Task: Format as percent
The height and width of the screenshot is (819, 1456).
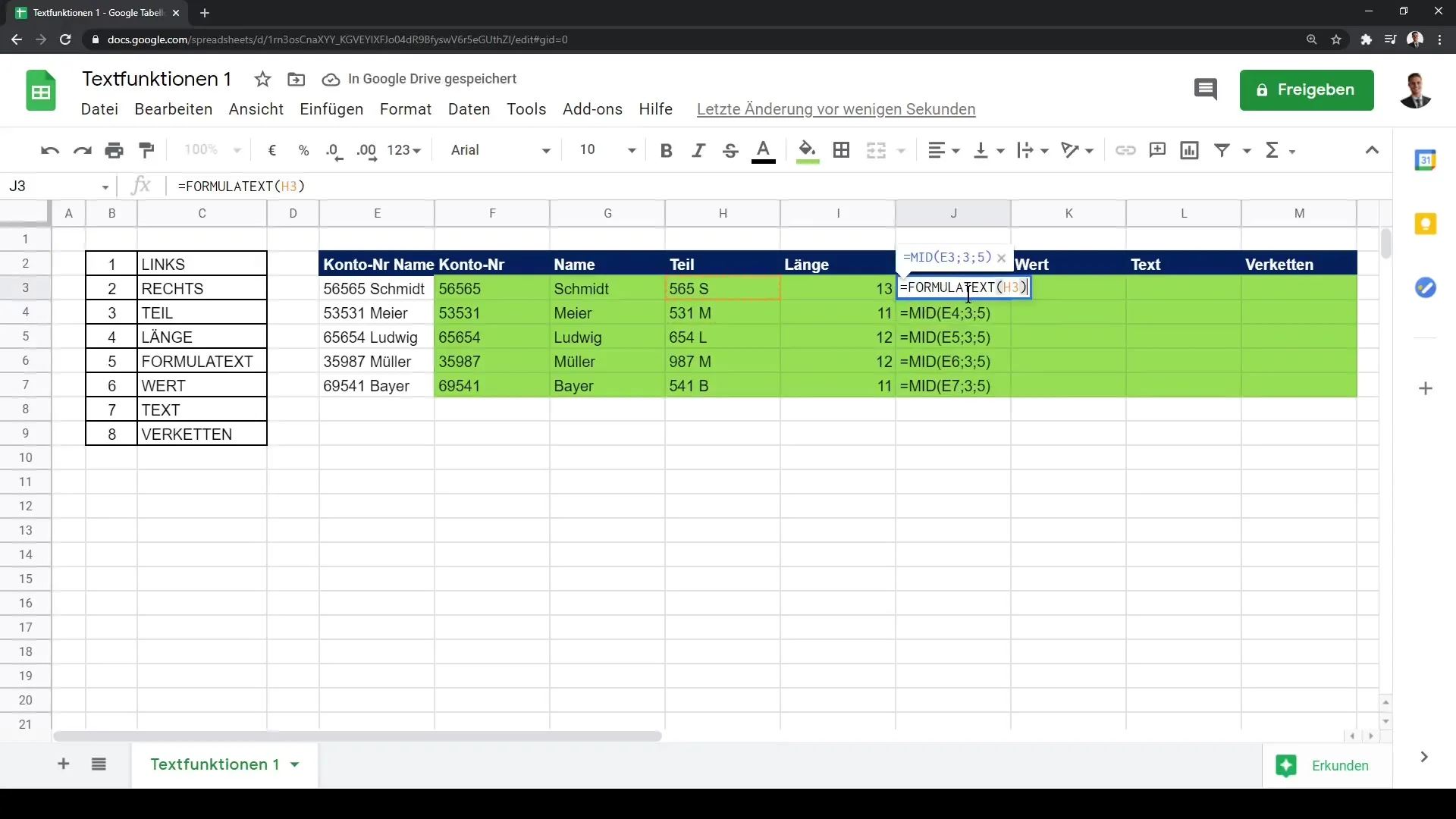Action: point(304,150)
